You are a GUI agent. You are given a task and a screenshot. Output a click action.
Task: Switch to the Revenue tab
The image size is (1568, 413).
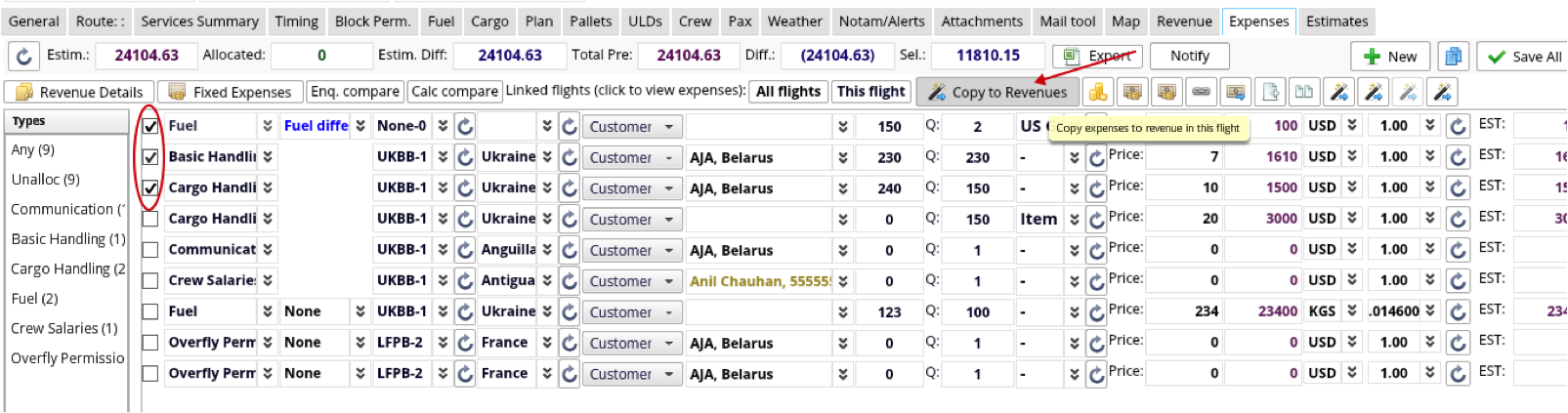click(x=1184, y=21)
